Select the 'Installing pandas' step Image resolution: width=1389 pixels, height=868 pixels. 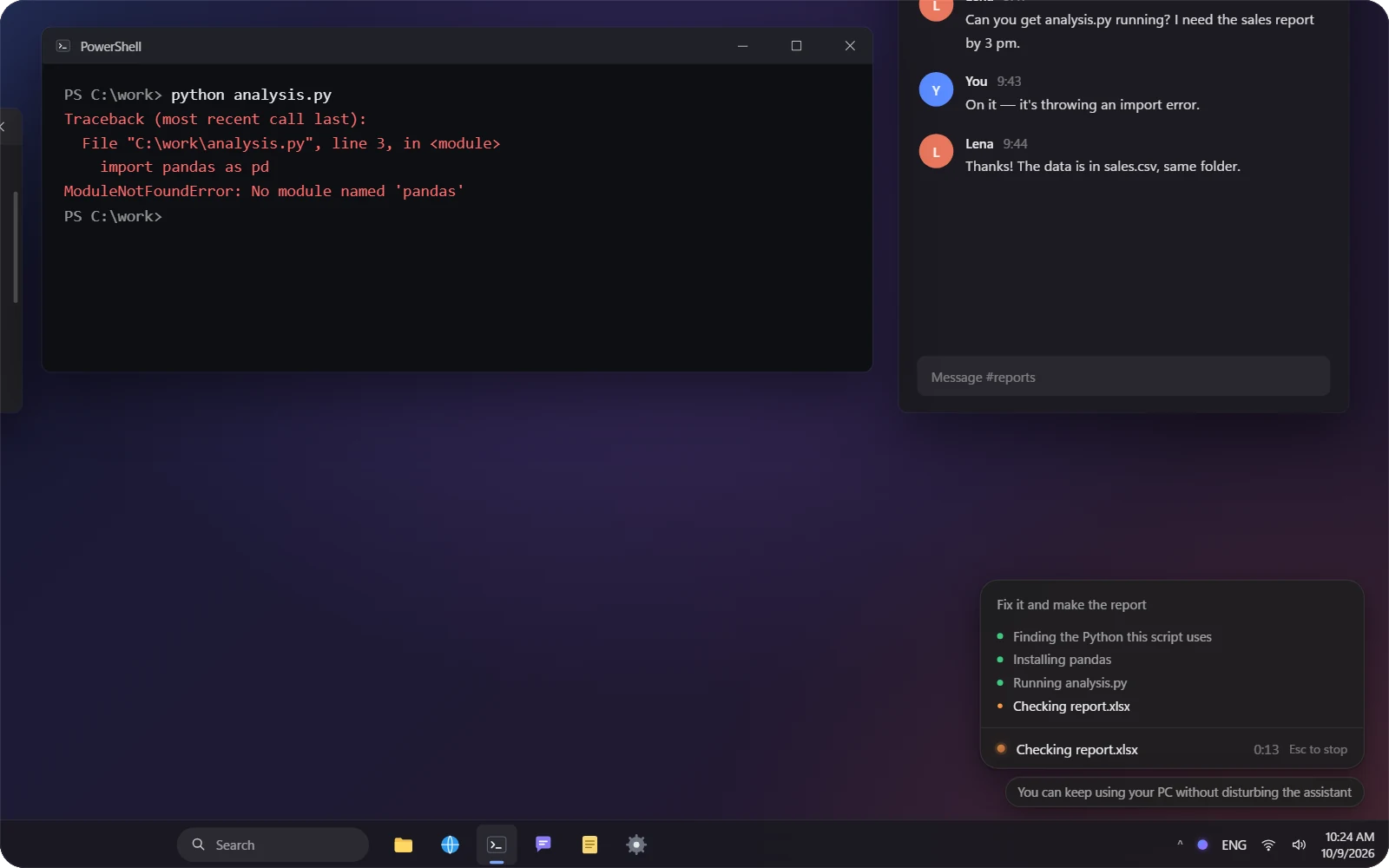(1062, 660)
